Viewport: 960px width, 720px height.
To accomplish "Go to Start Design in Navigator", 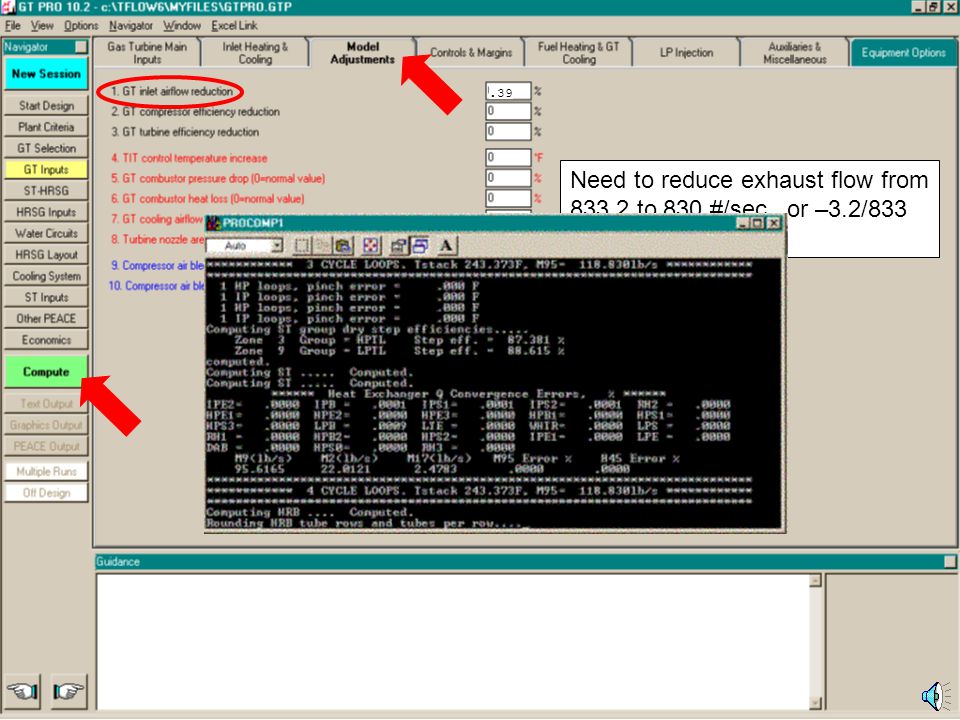I will 46,106.
